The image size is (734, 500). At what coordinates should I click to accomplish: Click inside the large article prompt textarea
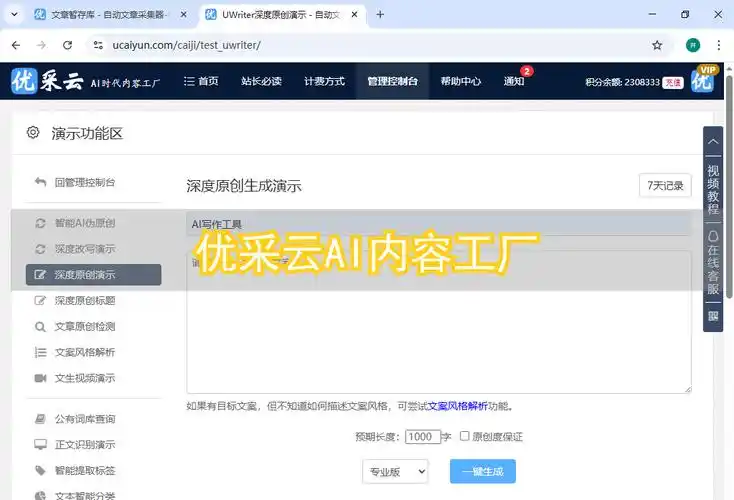click(439, 323)
